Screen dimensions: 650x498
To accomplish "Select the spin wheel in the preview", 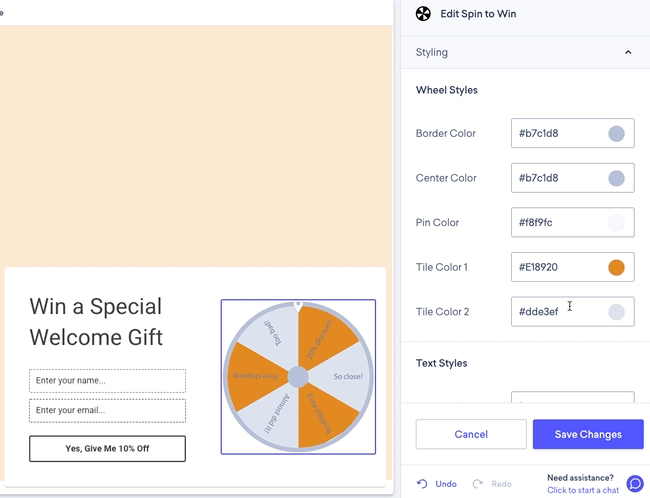I will point(298,377).
